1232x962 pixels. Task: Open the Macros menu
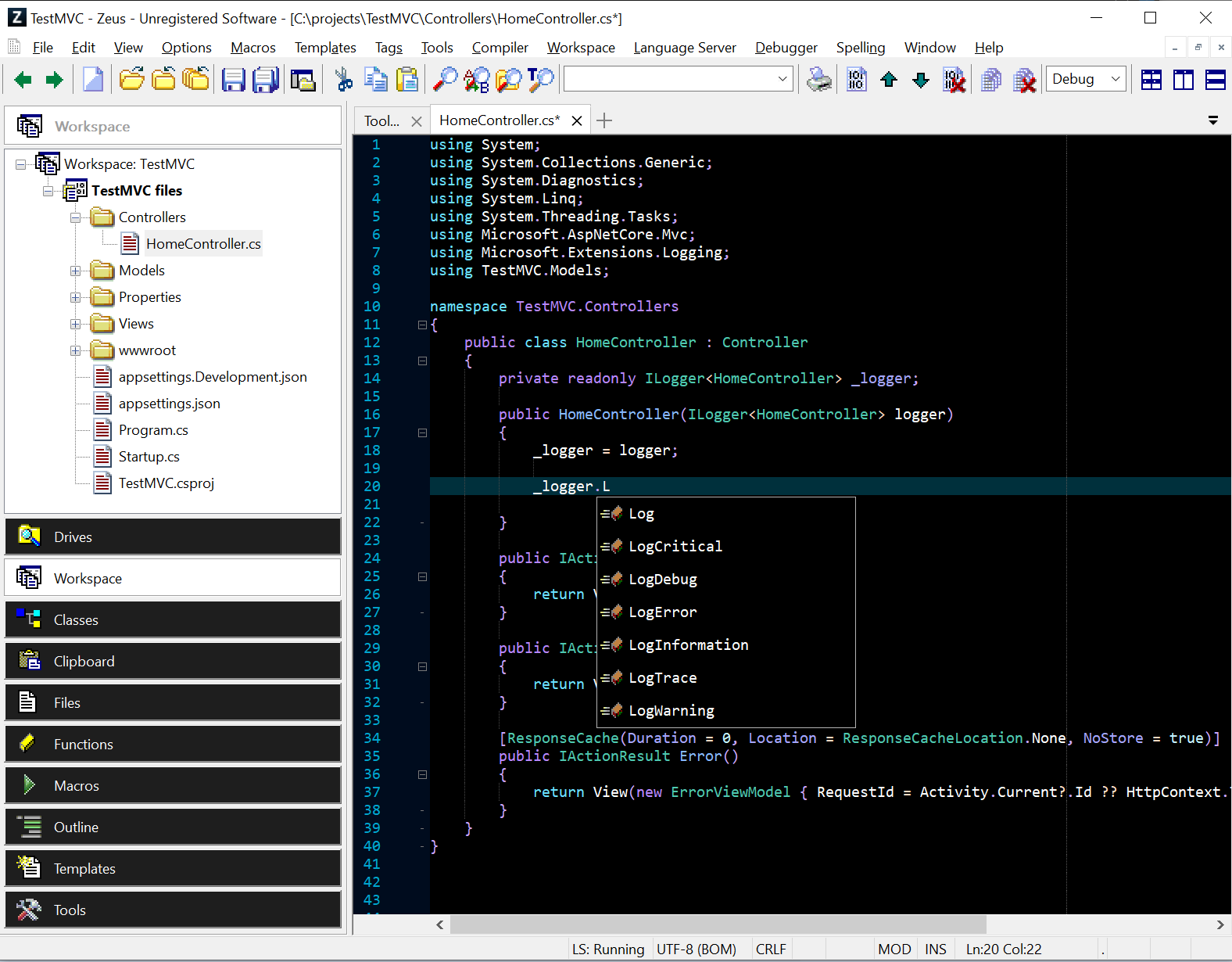253,48
